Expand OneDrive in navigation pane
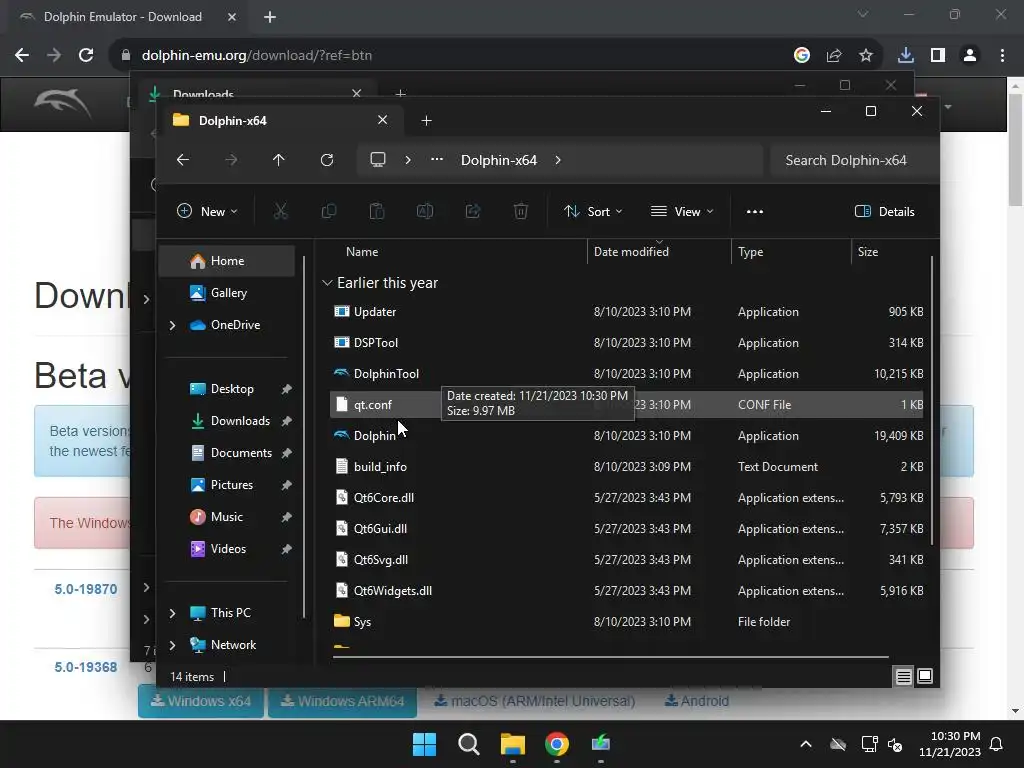The image size is (1024, 768). (172, 325)
